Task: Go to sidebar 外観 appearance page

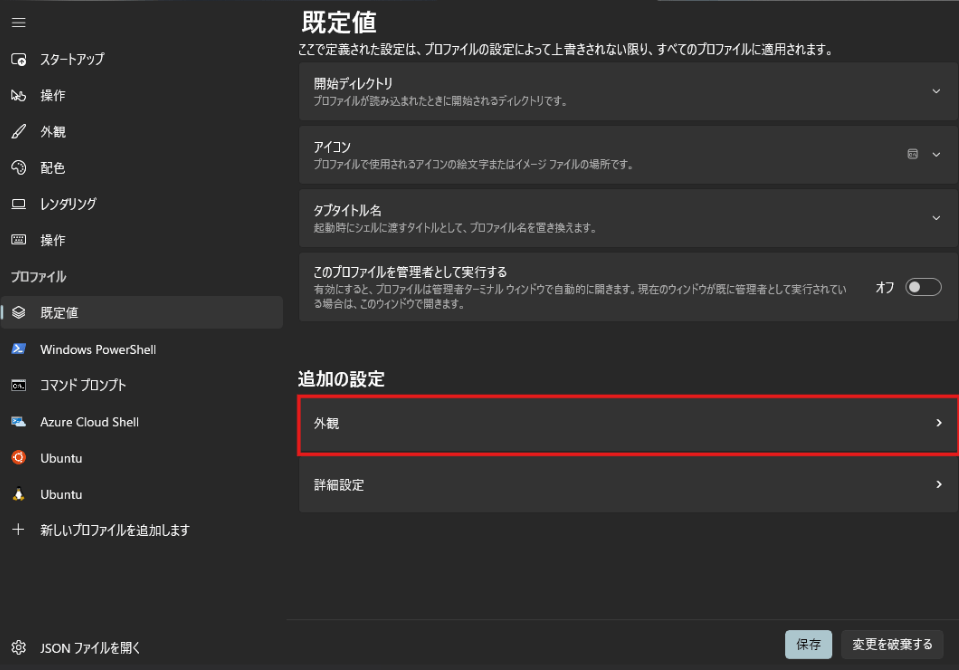Action: (x=142, y=132)
